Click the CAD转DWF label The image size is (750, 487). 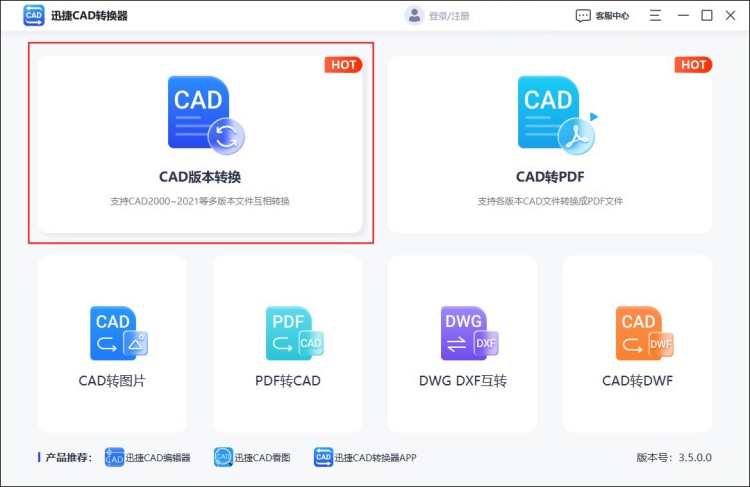pyautogui.click(x=637, y=381)
